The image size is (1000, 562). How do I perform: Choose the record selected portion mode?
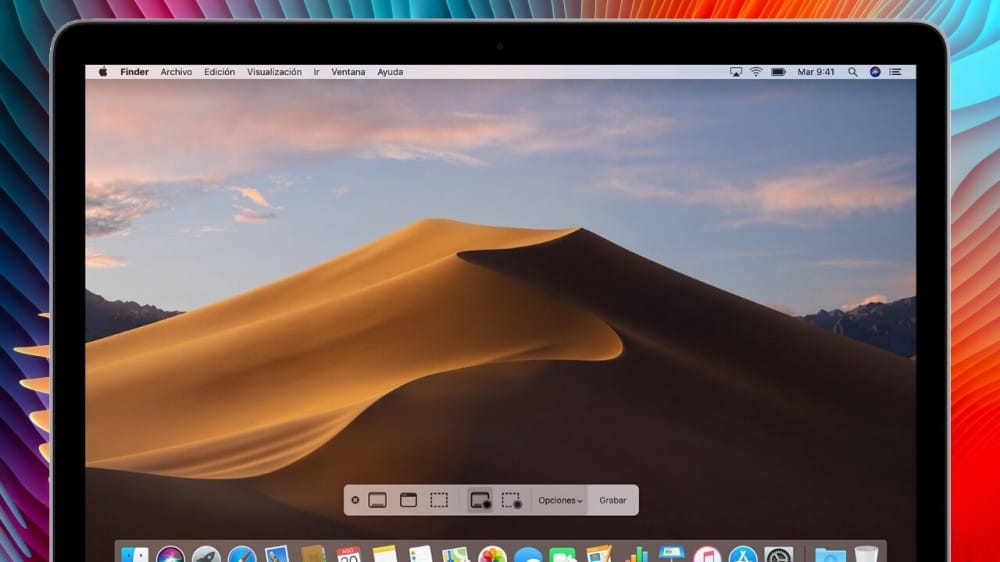512,500
